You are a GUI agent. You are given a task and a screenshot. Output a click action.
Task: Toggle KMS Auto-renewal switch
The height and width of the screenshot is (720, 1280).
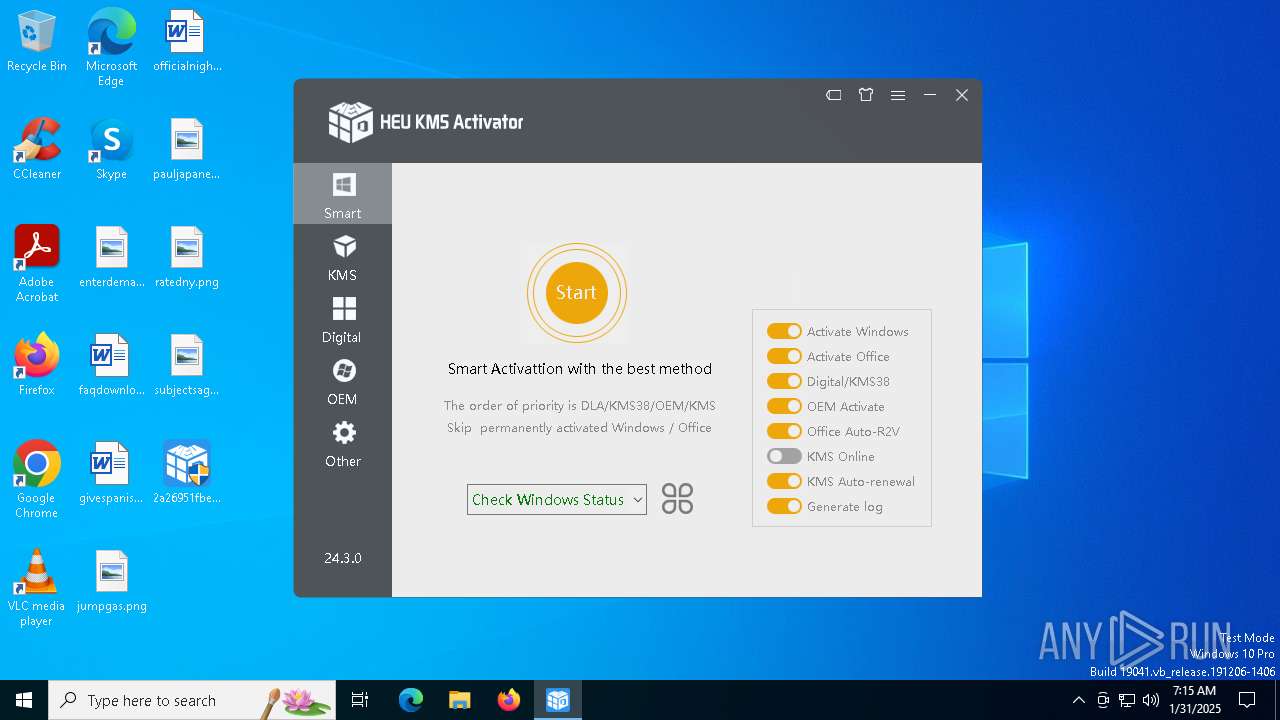[x=784, y=481]
